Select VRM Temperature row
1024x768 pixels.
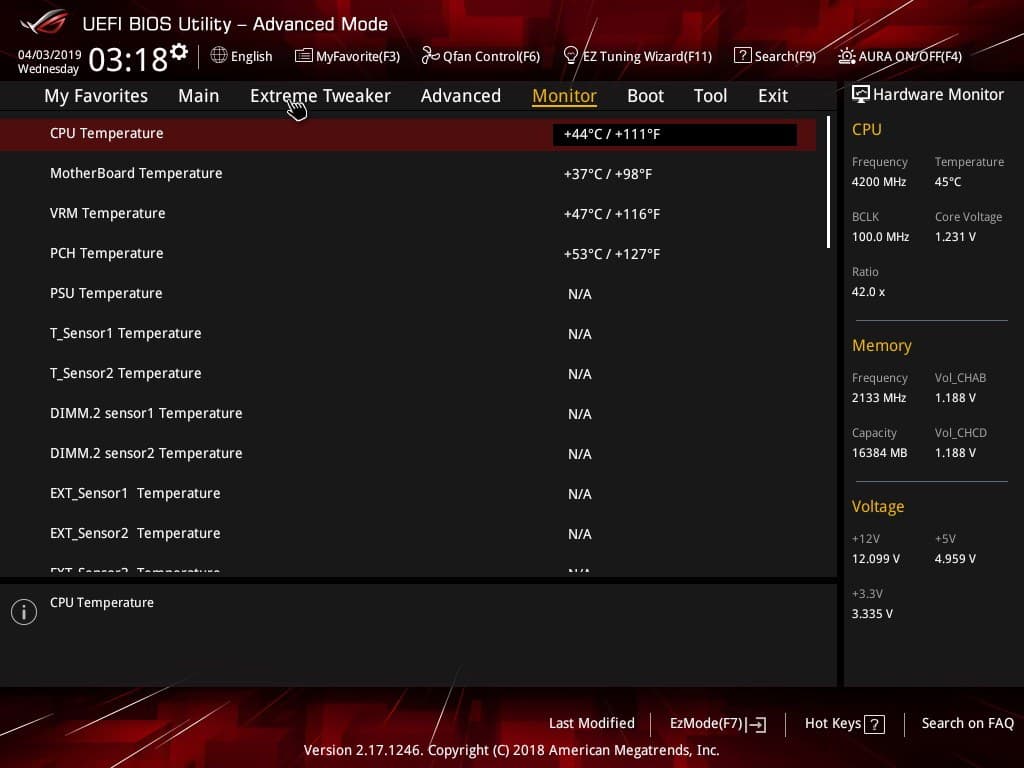click(408, 214)
